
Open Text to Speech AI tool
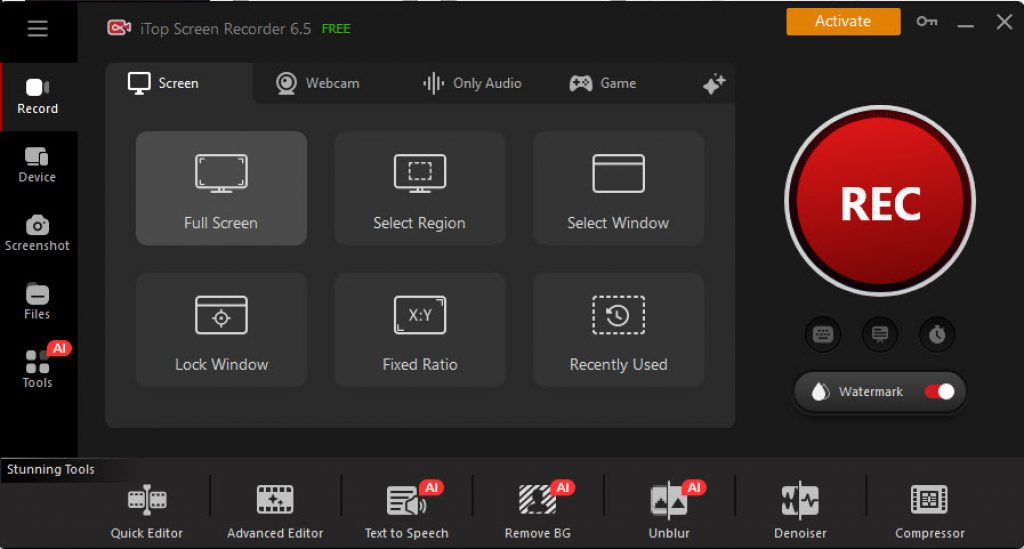coord(406,510)
